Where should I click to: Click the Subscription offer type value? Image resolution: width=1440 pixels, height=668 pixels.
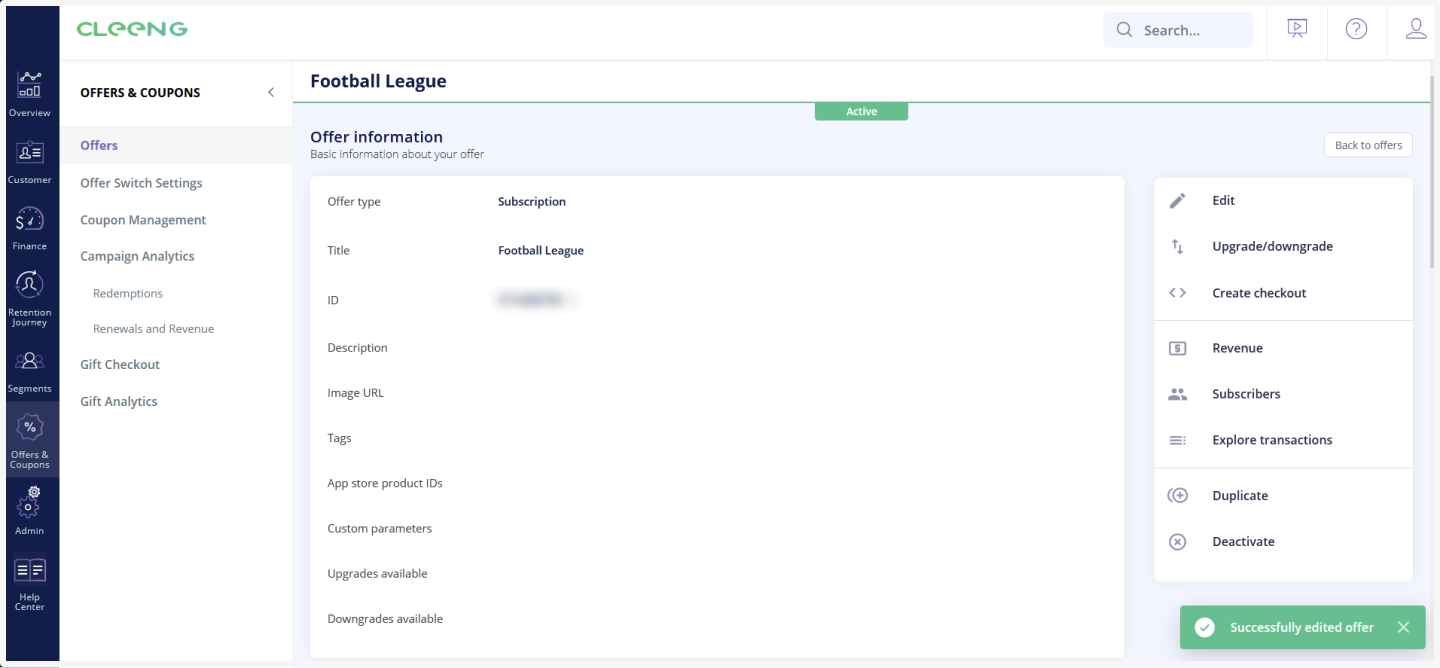point(532,202)
